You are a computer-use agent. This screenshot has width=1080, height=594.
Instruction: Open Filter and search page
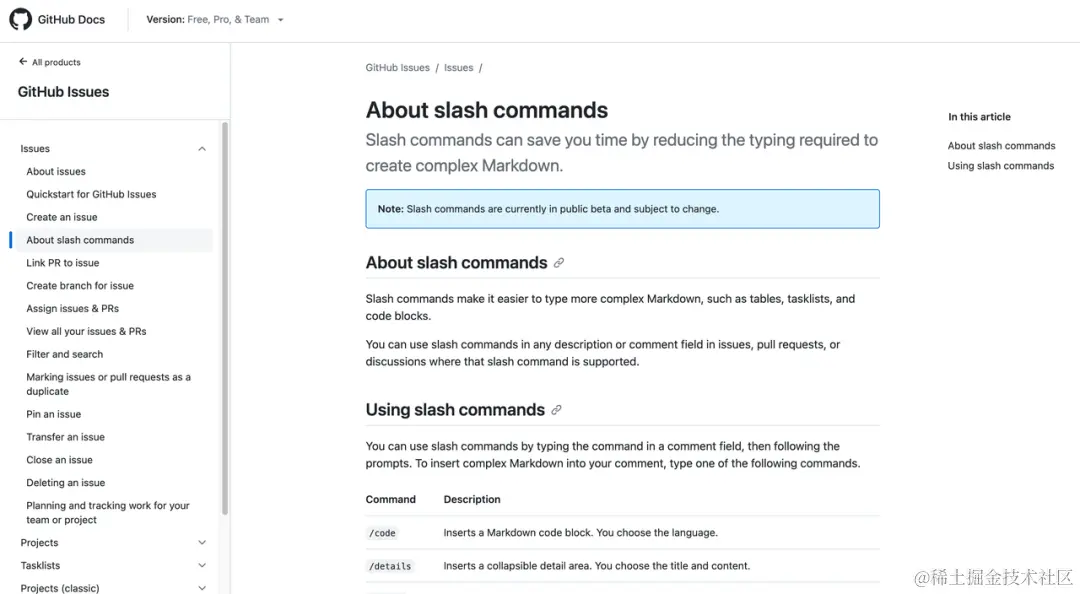[64, 354]
